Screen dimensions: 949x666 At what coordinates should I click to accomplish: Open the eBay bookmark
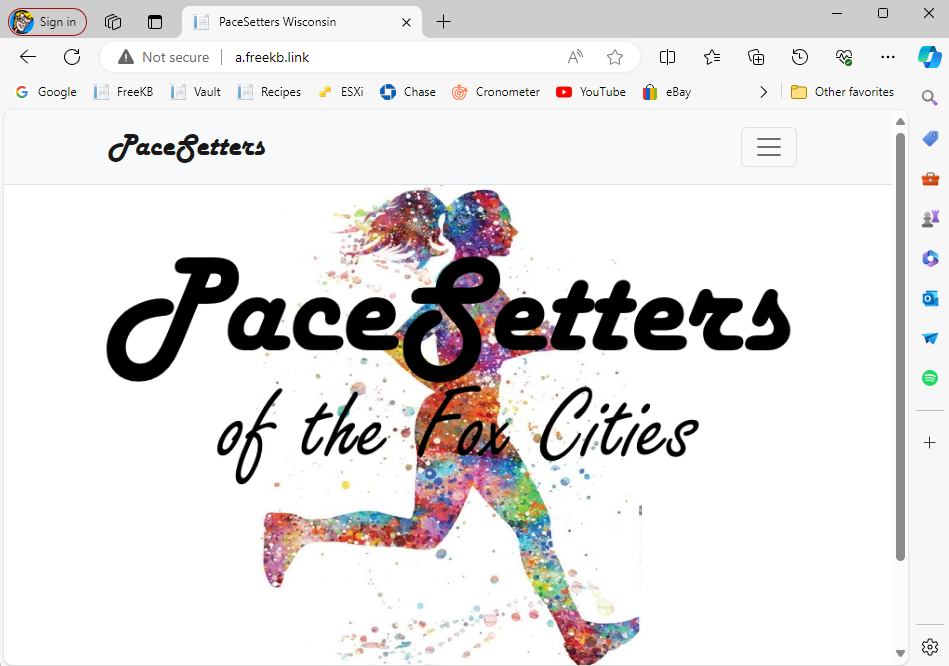[667, 92]
